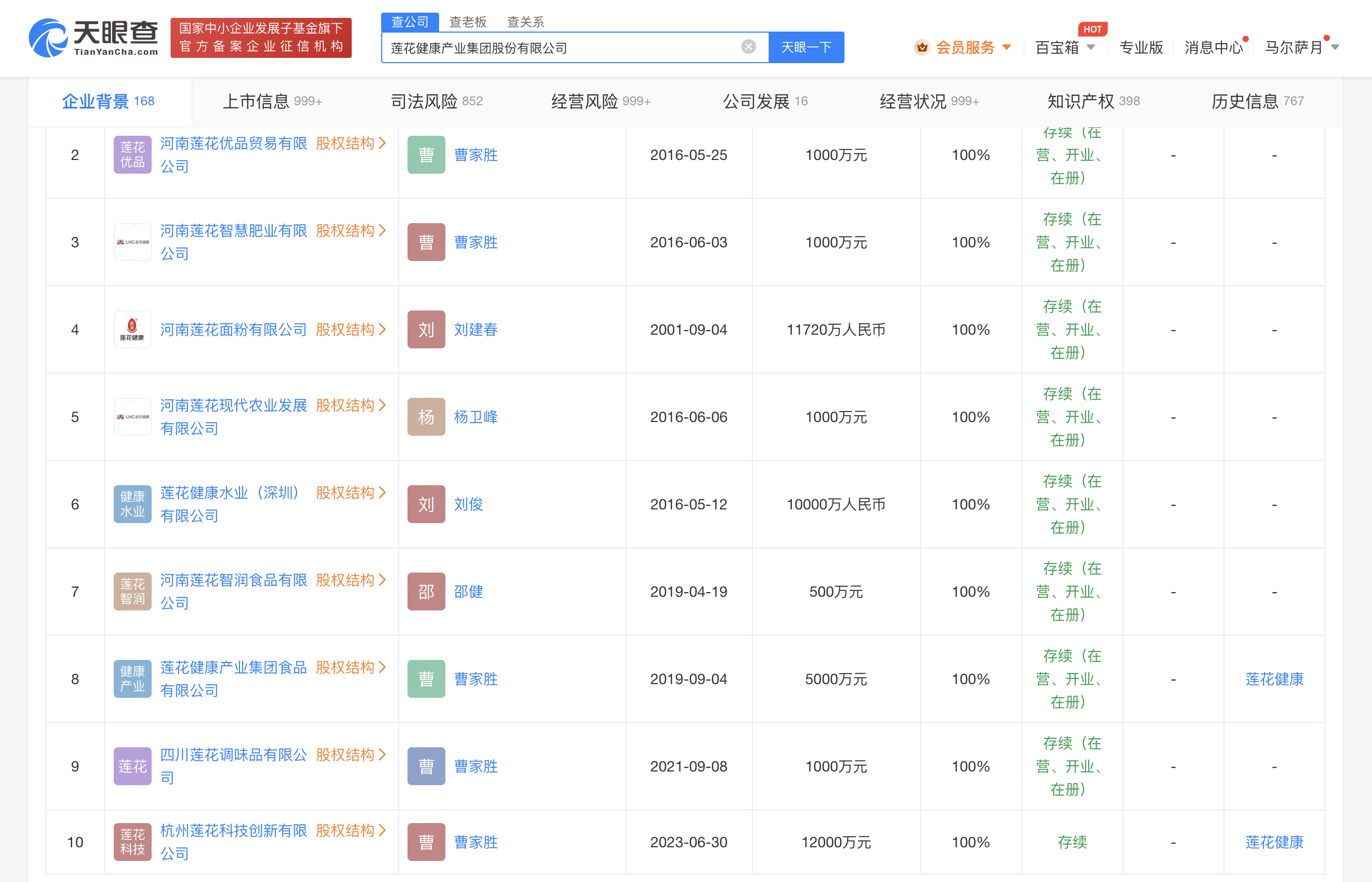Viewport: 1372px width, 882px height.
Task: Click 邵 avatar icon for 邵健
Action: pos(425,591)
